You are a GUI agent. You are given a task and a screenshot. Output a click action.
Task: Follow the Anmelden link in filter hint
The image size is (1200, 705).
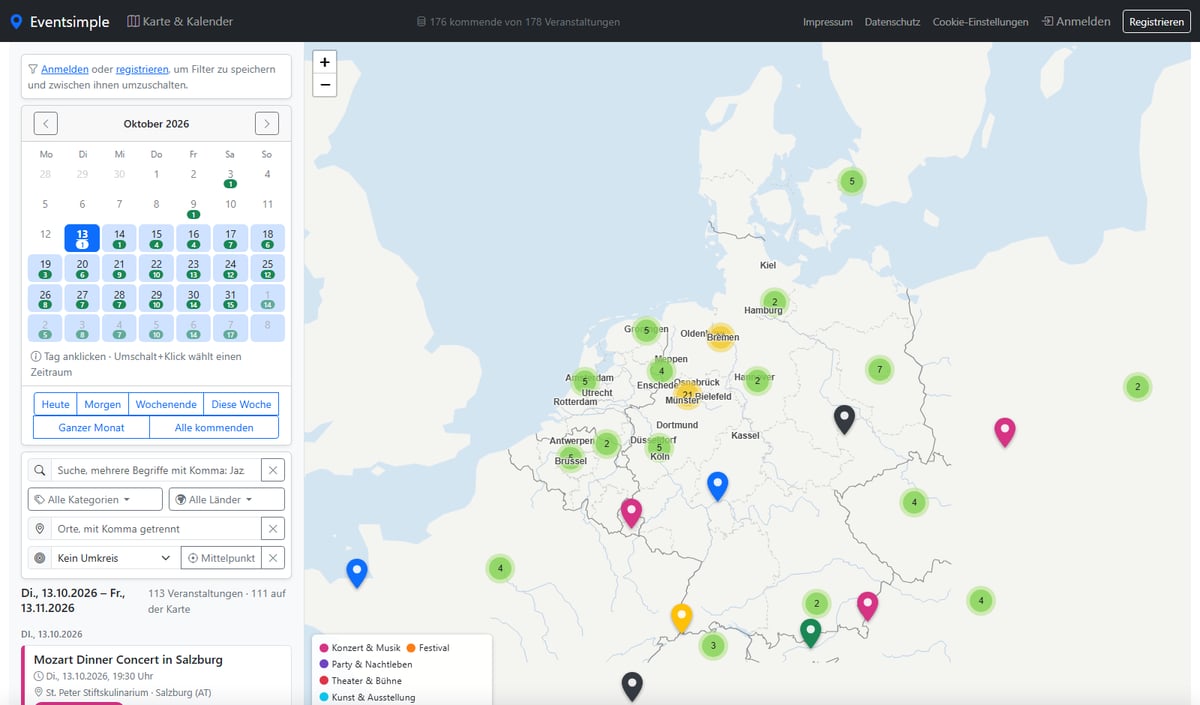pos(65,69)
